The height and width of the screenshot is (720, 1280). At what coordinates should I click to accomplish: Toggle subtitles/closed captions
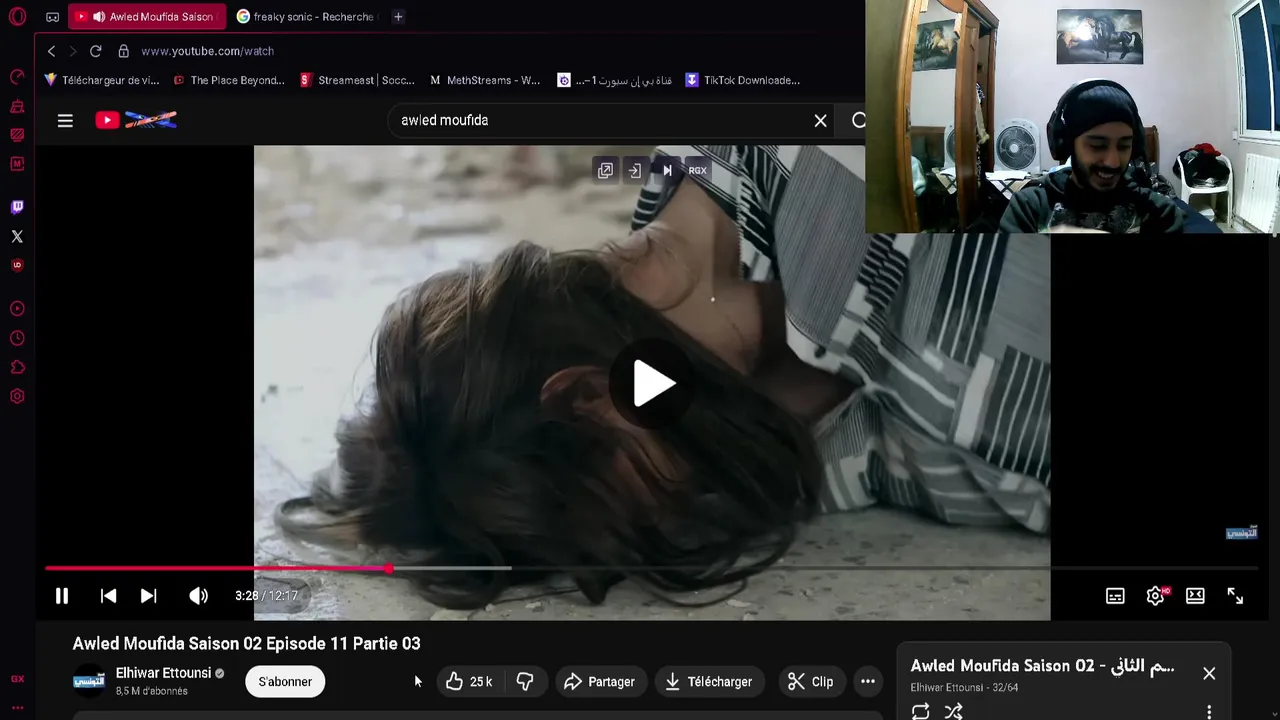pyautogui.click(x=1115, y=596)
